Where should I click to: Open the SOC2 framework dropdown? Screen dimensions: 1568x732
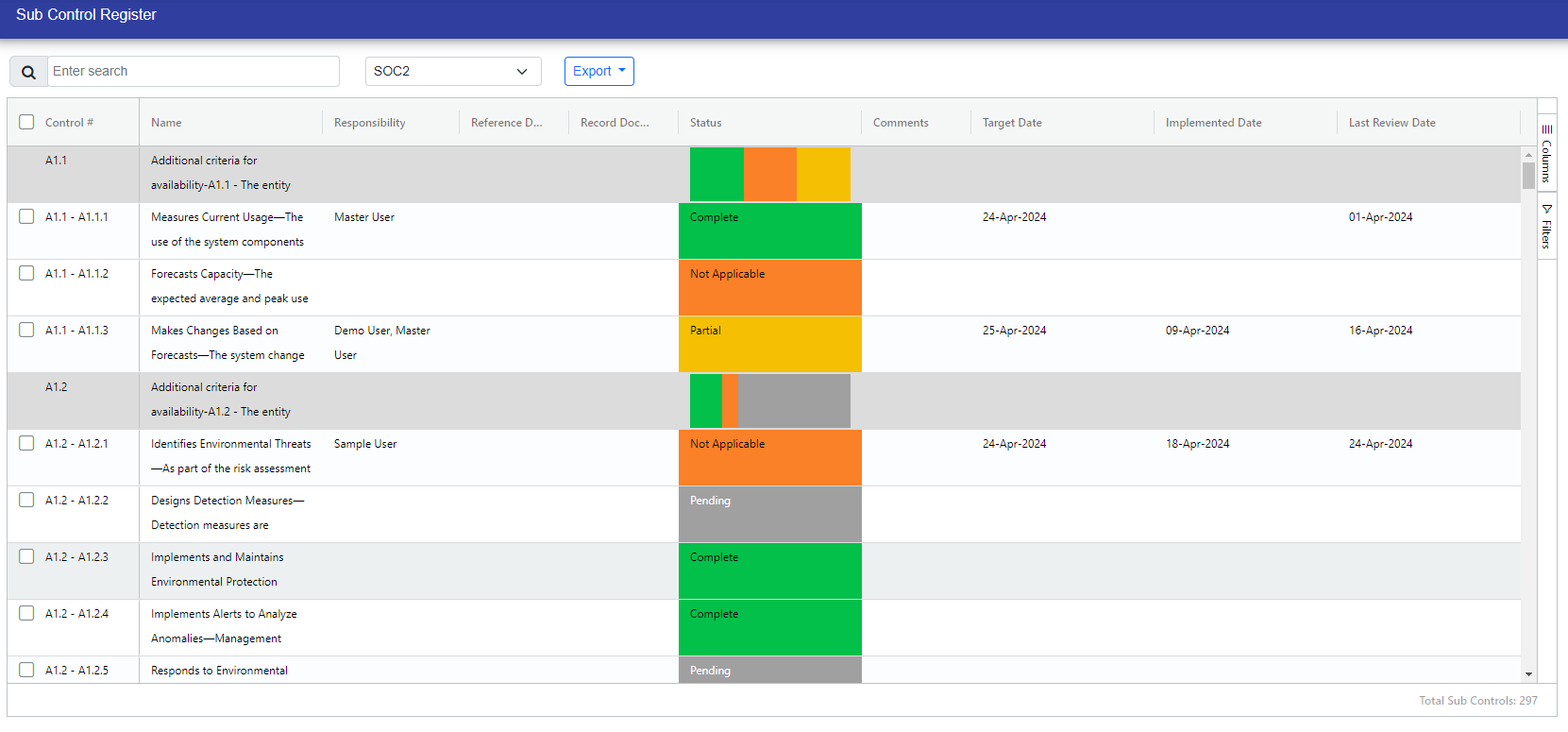[452, 71]
